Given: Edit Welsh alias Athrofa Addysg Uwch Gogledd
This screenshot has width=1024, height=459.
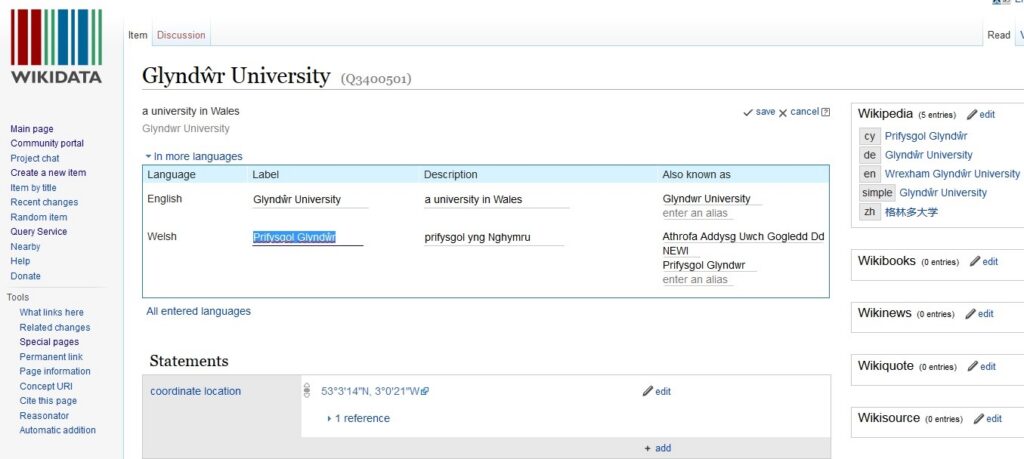Looking at the screenshot, I should click(743, 236).
